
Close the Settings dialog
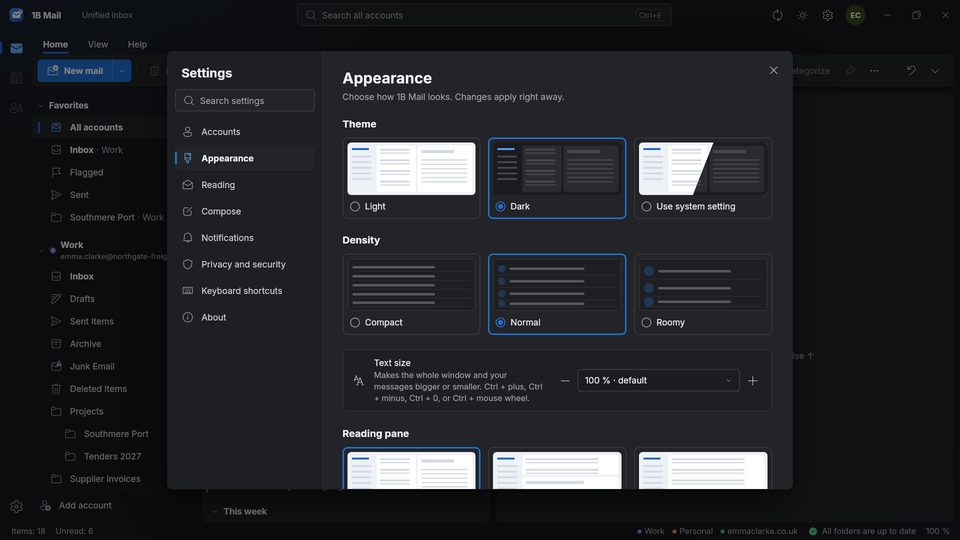tap(773, 70)
